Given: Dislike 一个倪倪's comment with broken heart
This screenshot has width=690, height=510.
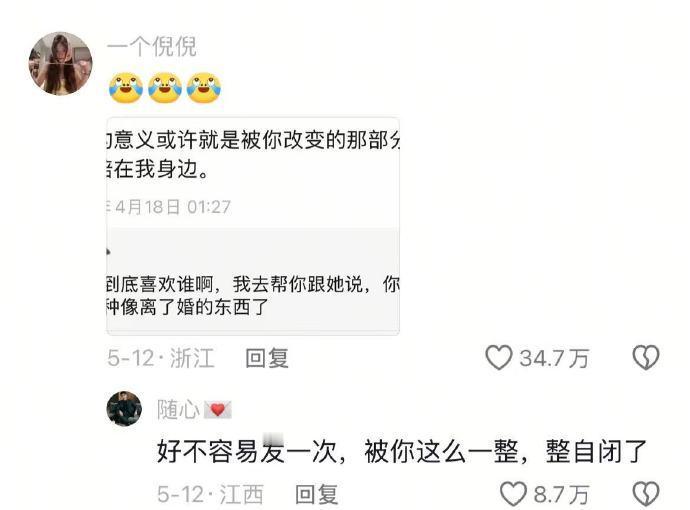Looking at the screenshot, I should click(x=646, y=357).
